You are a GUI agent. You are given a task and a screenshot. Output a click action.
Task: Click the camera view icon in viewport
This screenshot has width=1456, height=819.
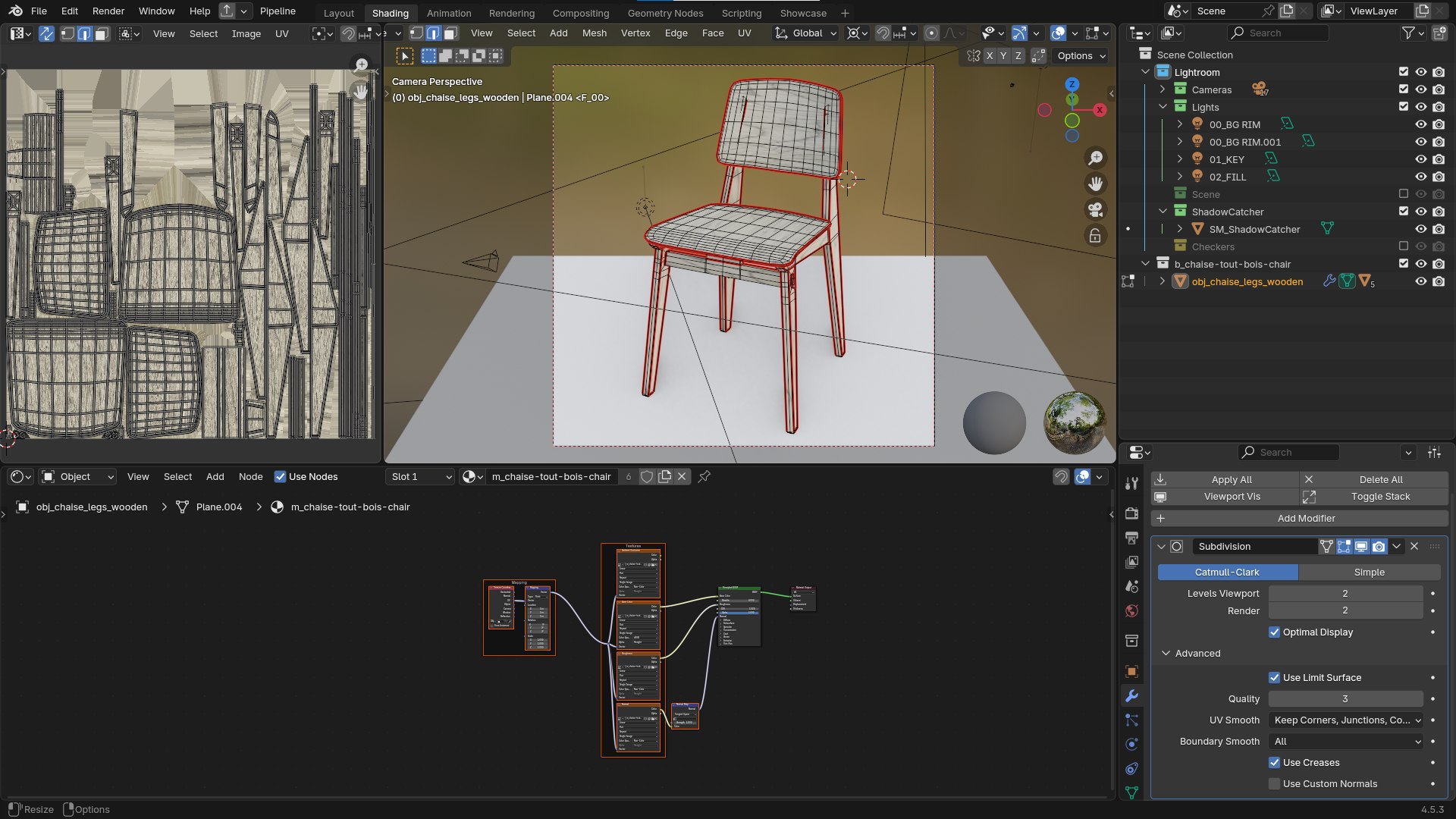(x=1096, y=209)
